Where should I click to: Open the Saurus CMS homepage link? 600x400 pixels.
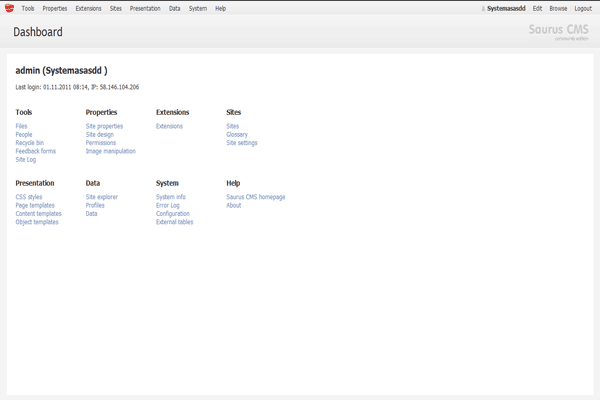point(256,197)
